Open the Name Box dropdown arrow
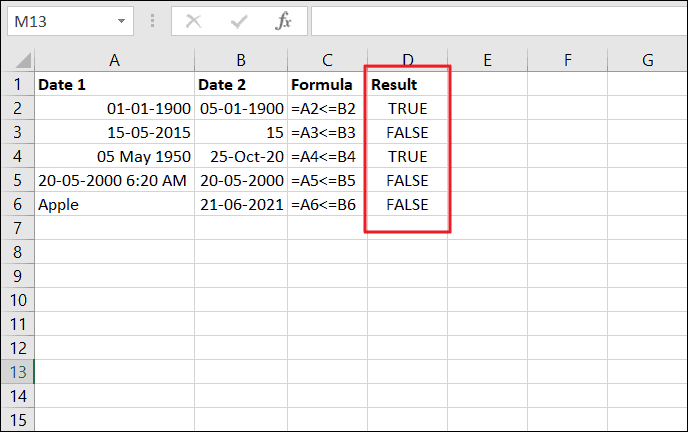 coord(121,20)
